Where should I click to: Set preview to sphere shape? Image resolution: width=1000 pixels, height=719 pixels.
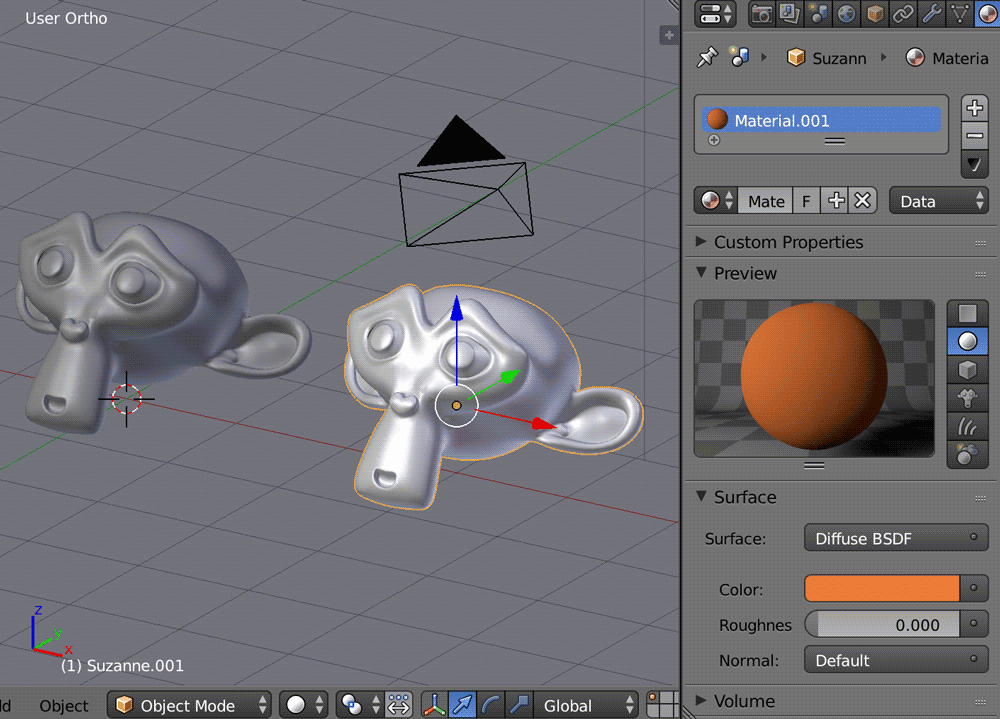(967, 341)
